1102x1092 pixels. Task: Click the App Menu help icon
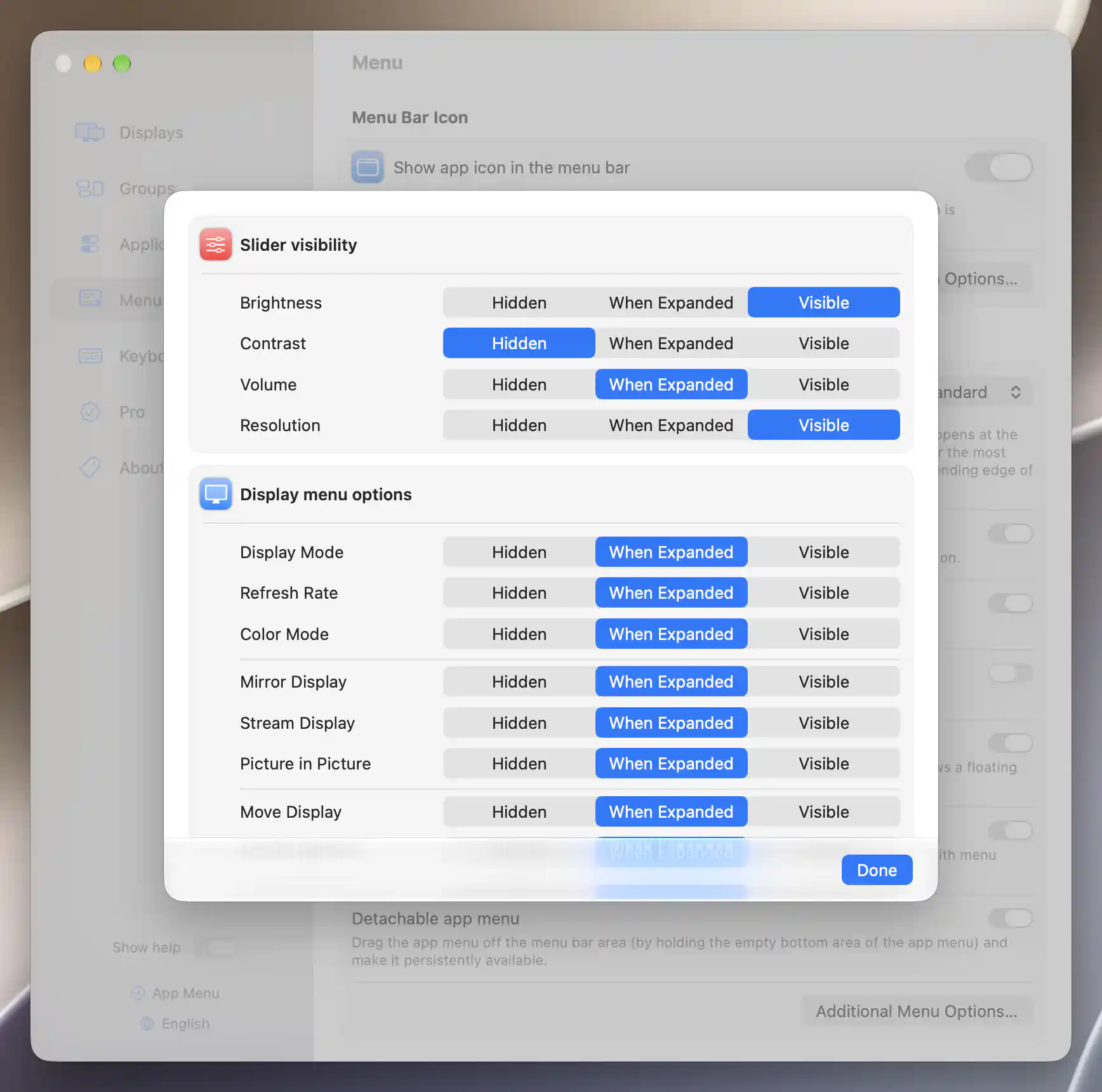click(137, 993)
